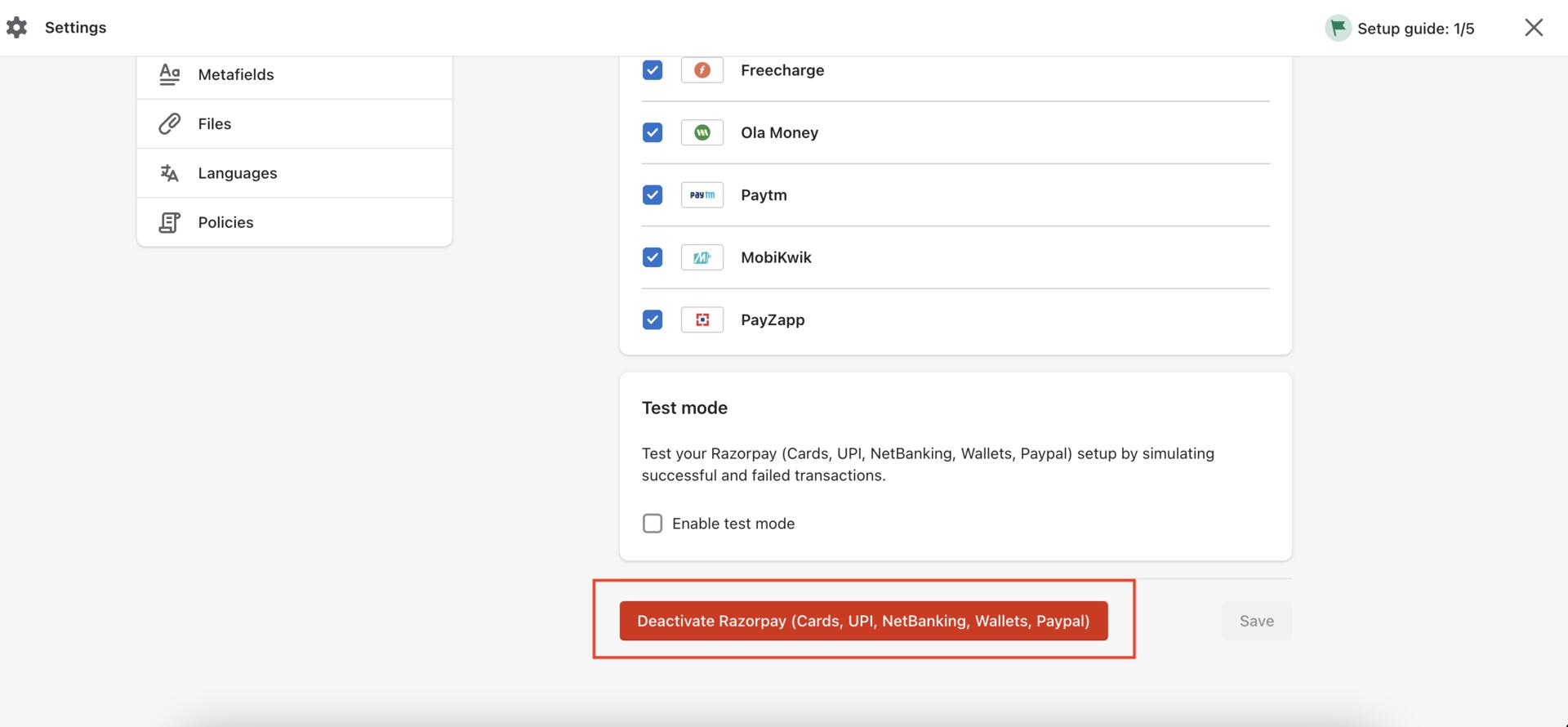Image resolution: width=1568 pixels, height=727 pixels.
Task: Click the Enable test mode label
Action: (x=733, y=524)
